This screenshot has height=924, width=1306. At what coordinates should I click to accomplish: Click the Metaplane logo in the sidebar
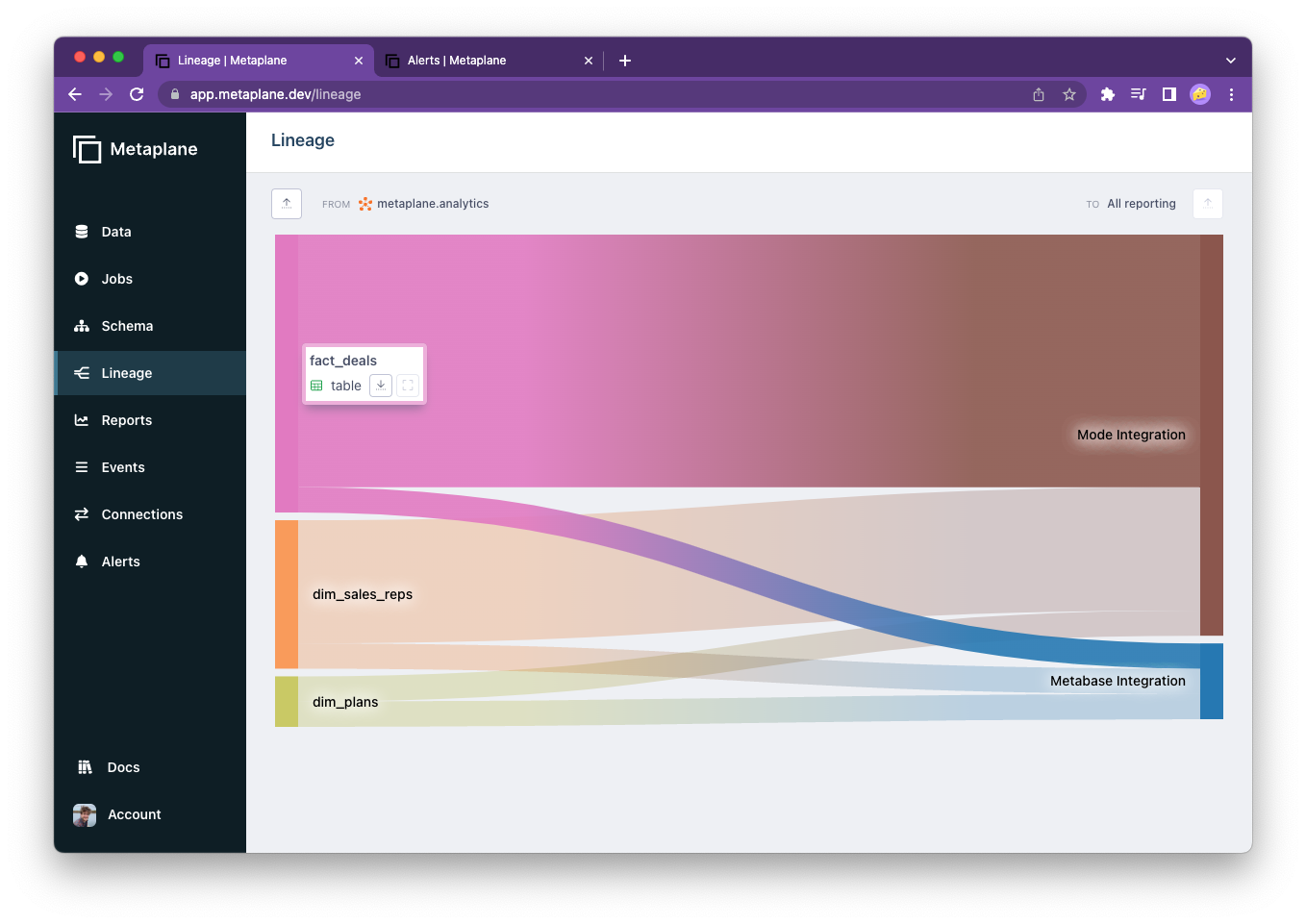point(87,149)
